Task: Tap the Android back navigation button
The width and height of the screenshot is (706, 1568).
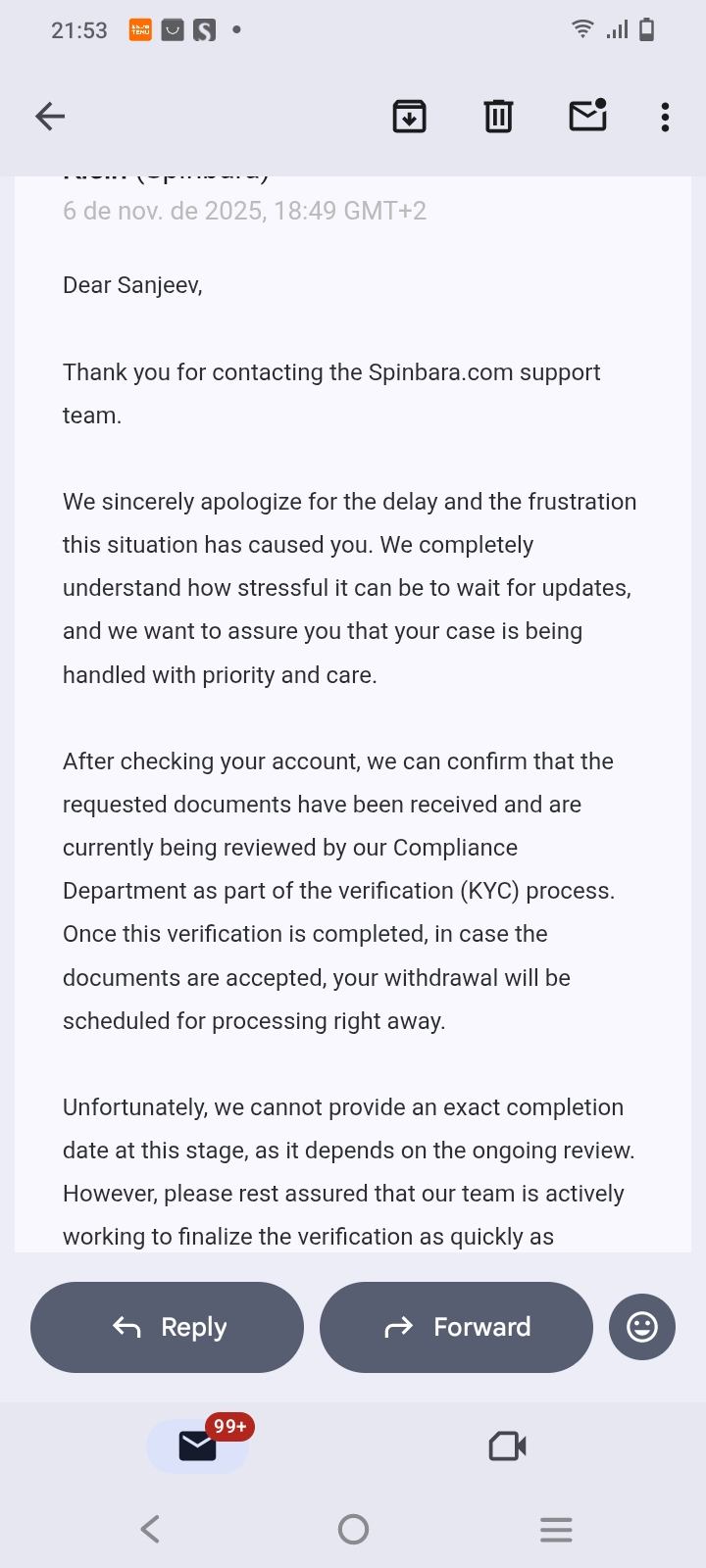Action: click(x=150, y=1529)
